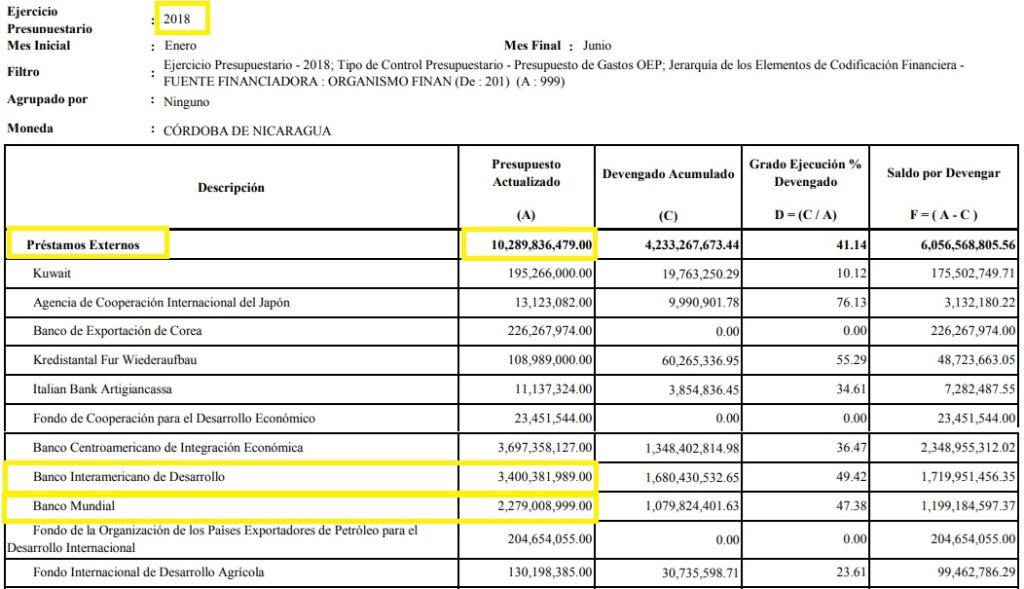Click the 'CÓRDOBA DE NICARAGUA' currency value

247,131
